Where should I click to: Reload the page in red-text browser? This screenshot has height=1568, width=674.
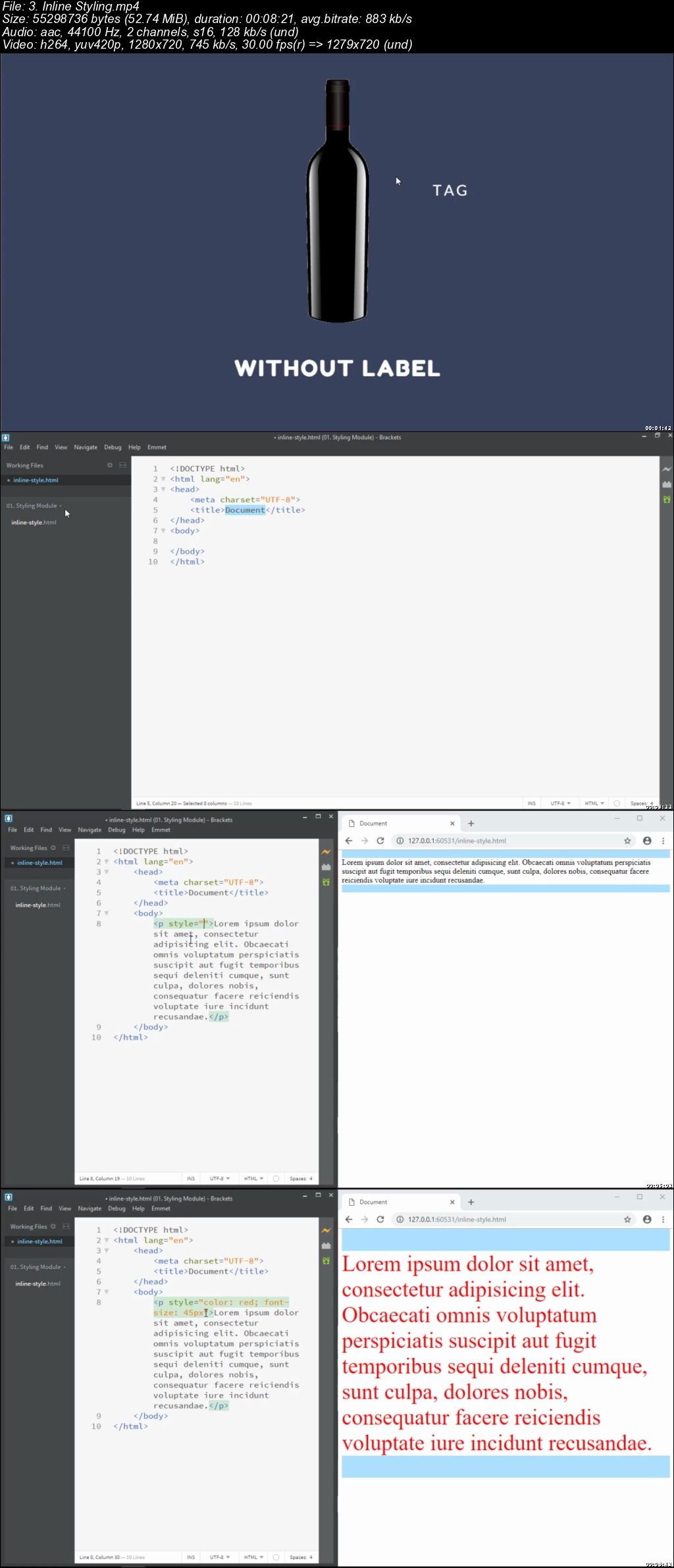(380, 1219)
